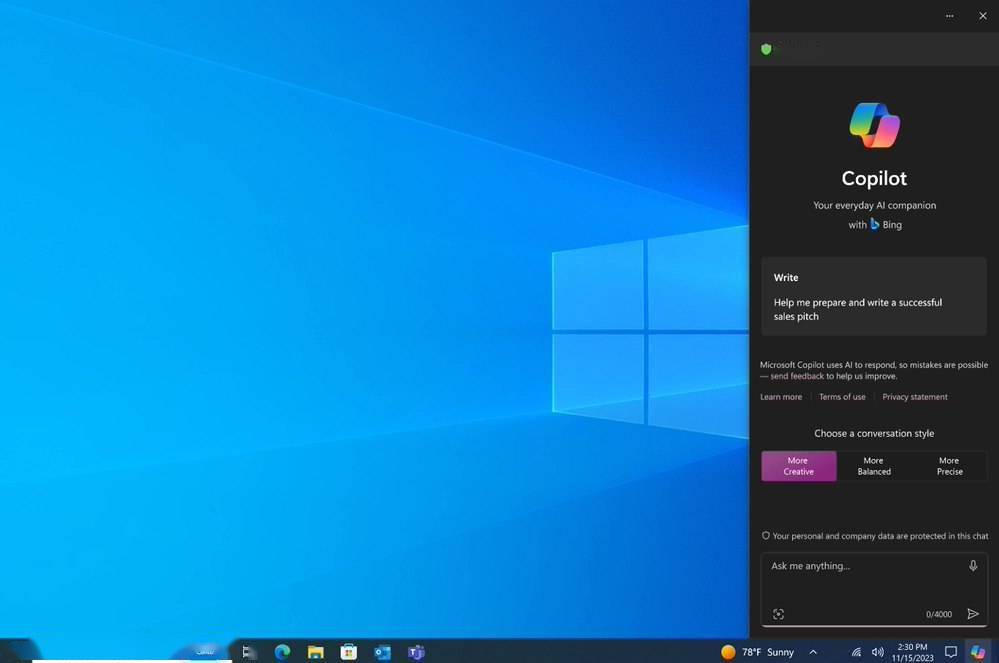
Task: Send the message with the arrow icon
Action: tap(973, 614)
